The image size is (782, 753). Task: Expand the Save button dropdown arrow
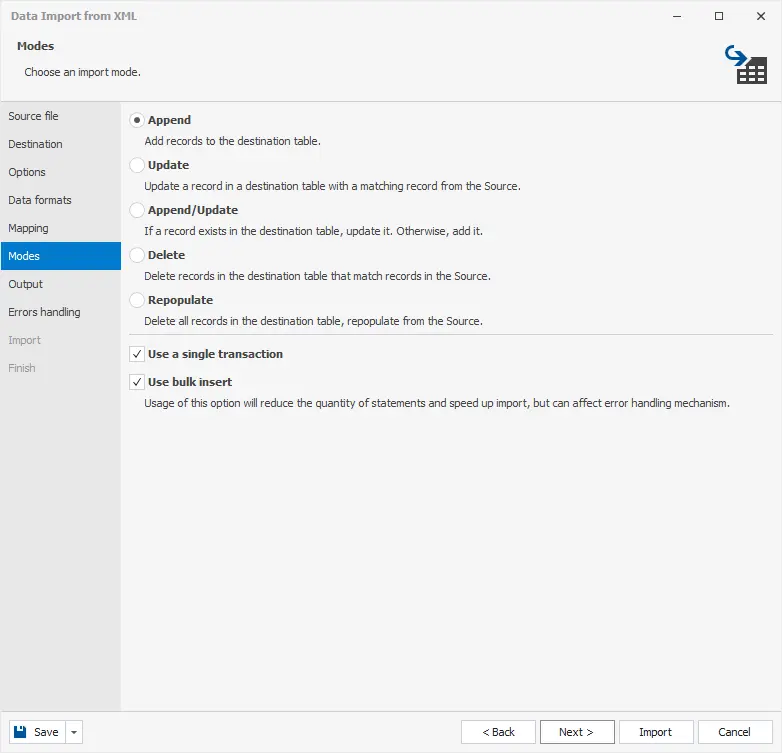(74, 732)
